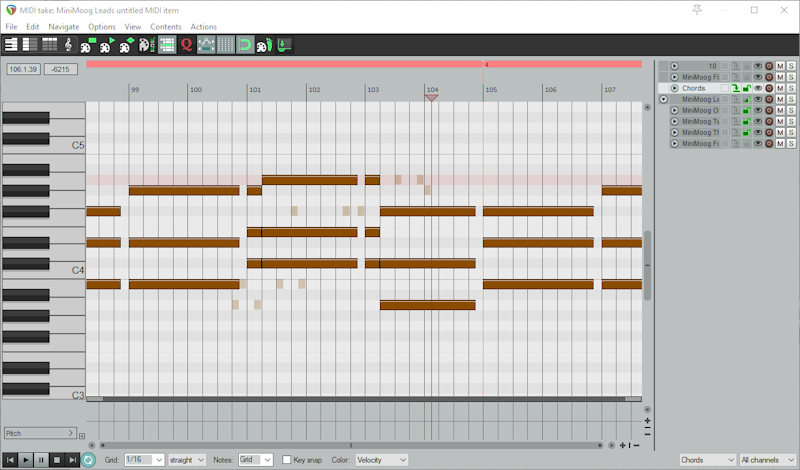Image resolution: width=800 pixels, height=470 pixels.
Task: Click the Quantize Q toolbar icon
Action: coord(186,44)
